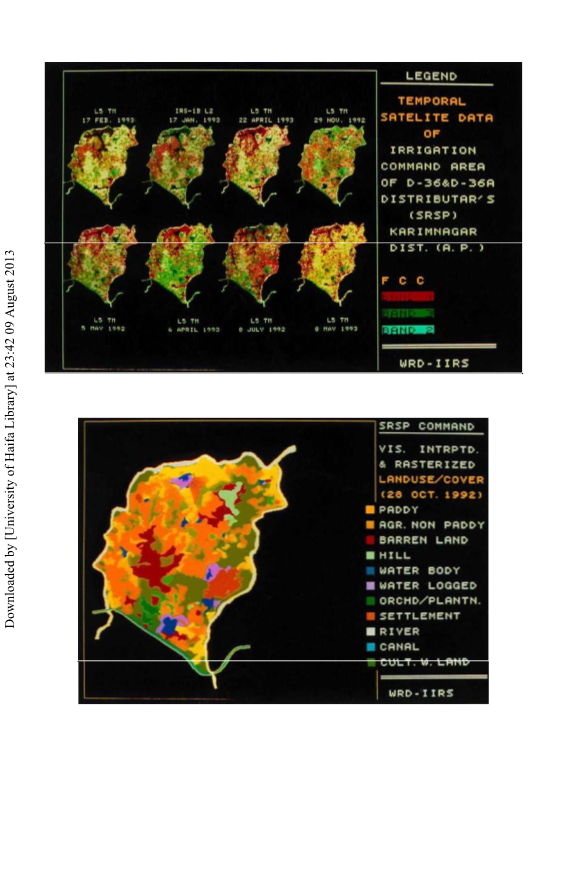Select the IRS-1B 17 JAN. 1993 image

(181, 165)
